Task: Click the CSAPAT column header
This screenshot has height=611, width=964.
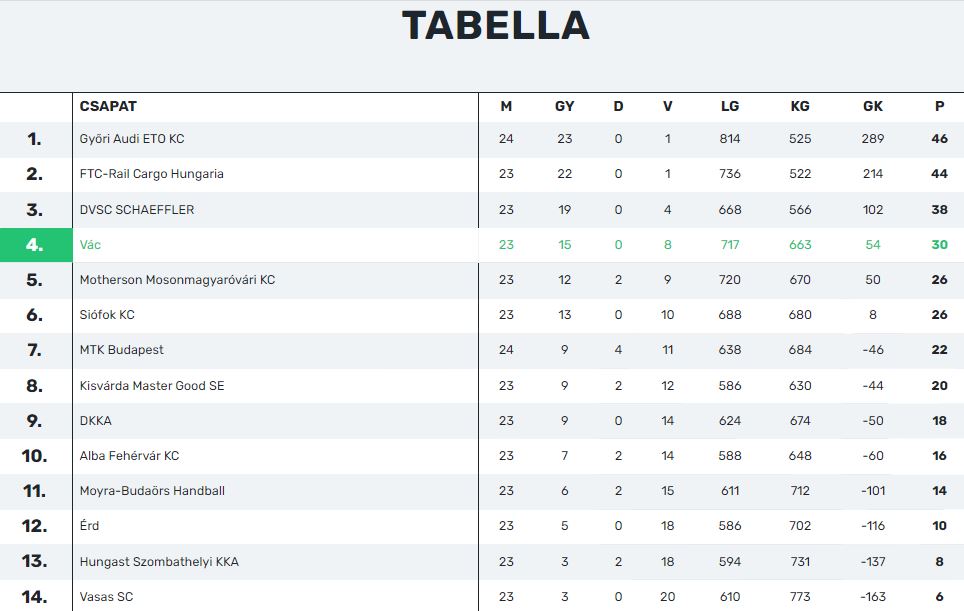Action: 108,106
